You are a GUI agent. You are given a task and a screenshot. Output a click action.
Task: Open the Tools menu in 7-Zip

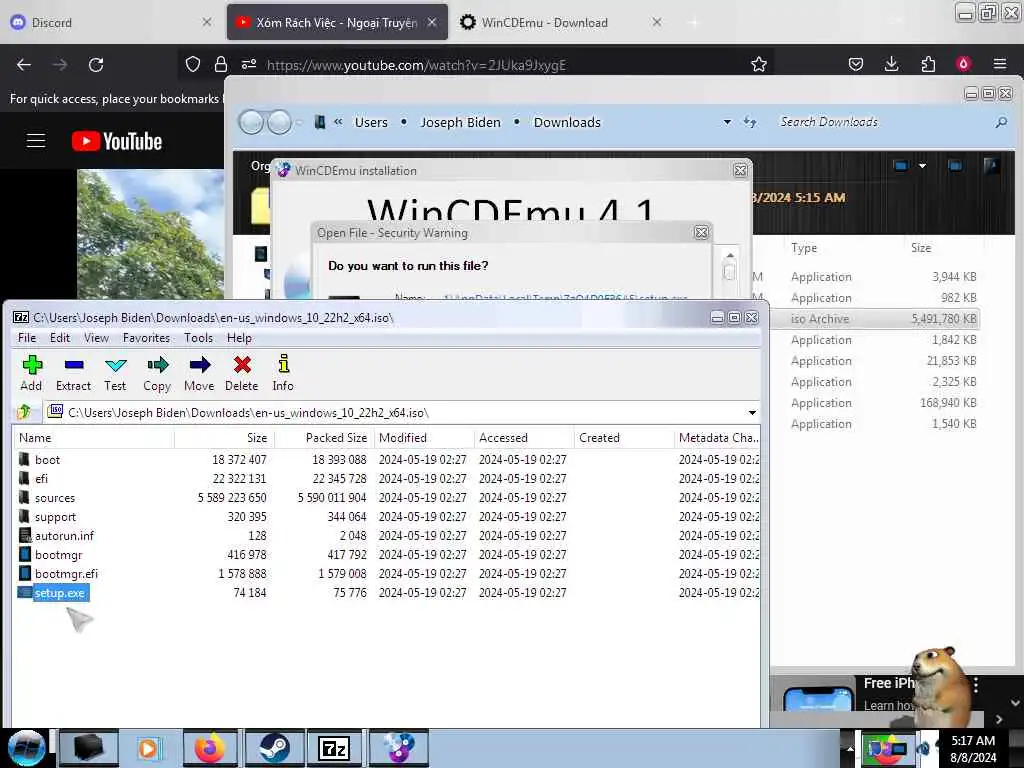(x=198, y=338)
